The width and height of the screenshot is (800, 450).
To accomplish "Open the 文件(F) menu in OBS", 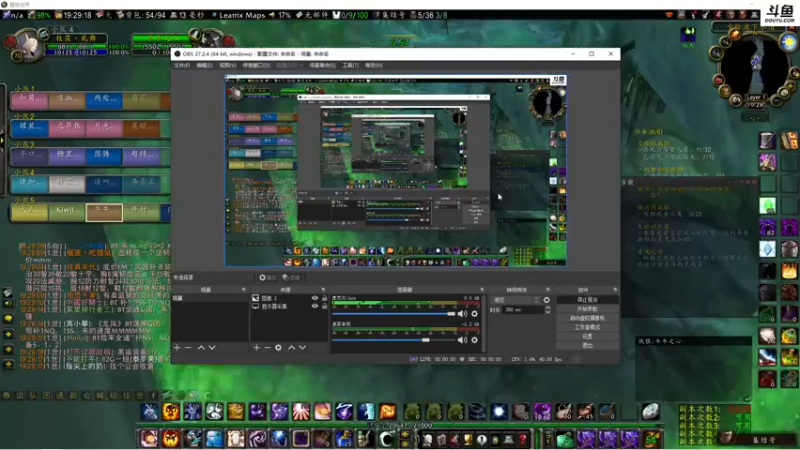I will click(182, 65).
